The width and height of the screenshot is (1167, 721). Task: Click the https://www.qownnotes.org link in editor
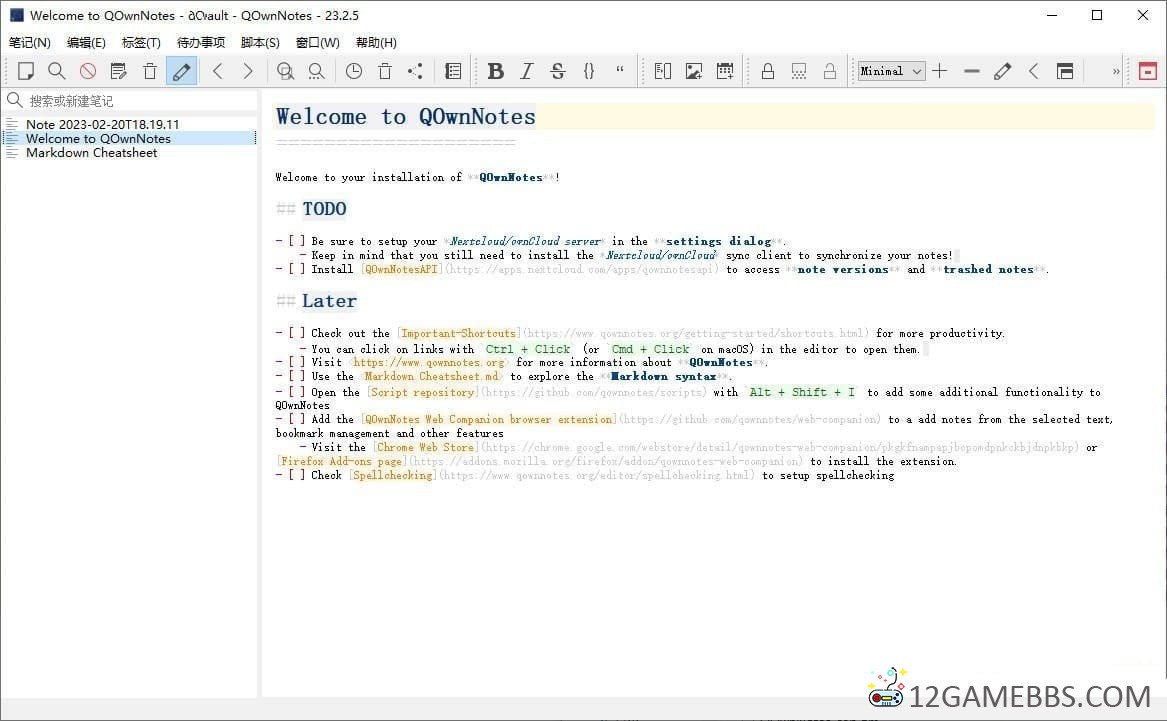pyautogui.click(x=428, y=362)
